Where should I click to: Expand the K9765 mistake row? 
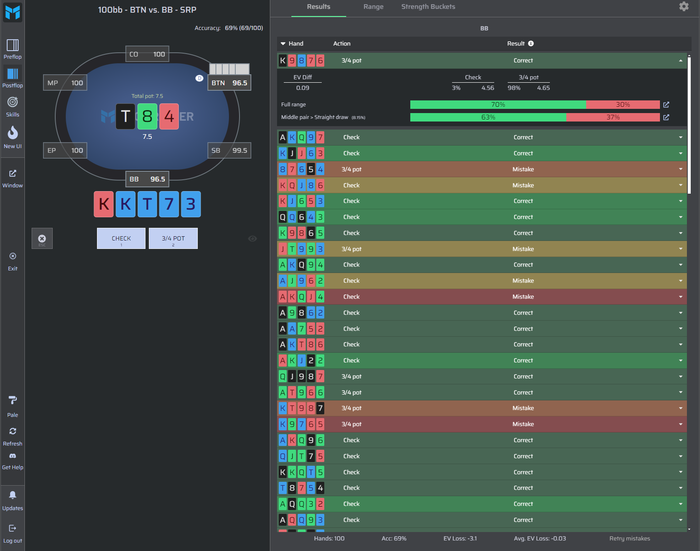point(680,424)
